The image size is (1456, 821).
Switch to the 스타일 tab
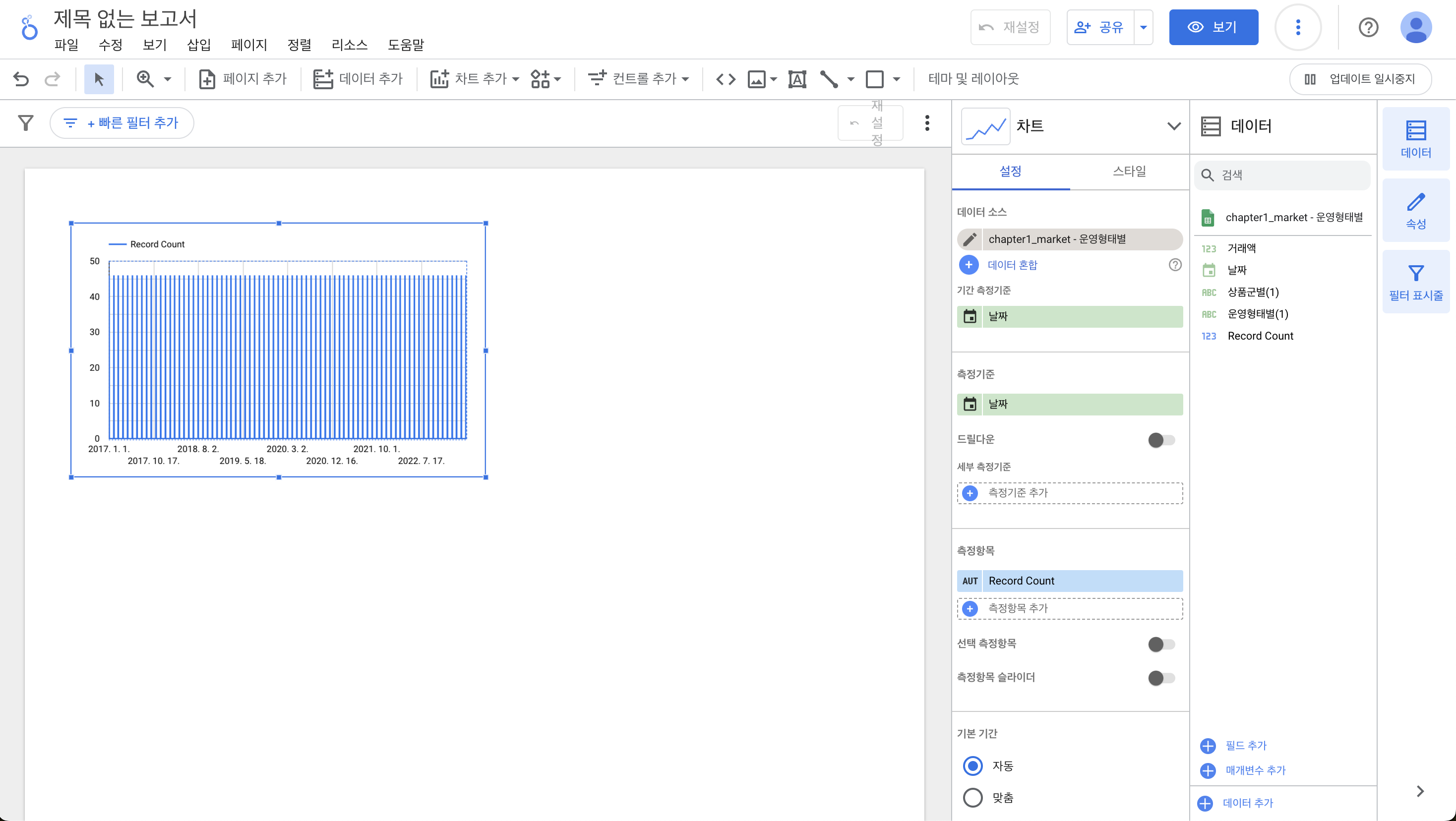(1129, 171)
